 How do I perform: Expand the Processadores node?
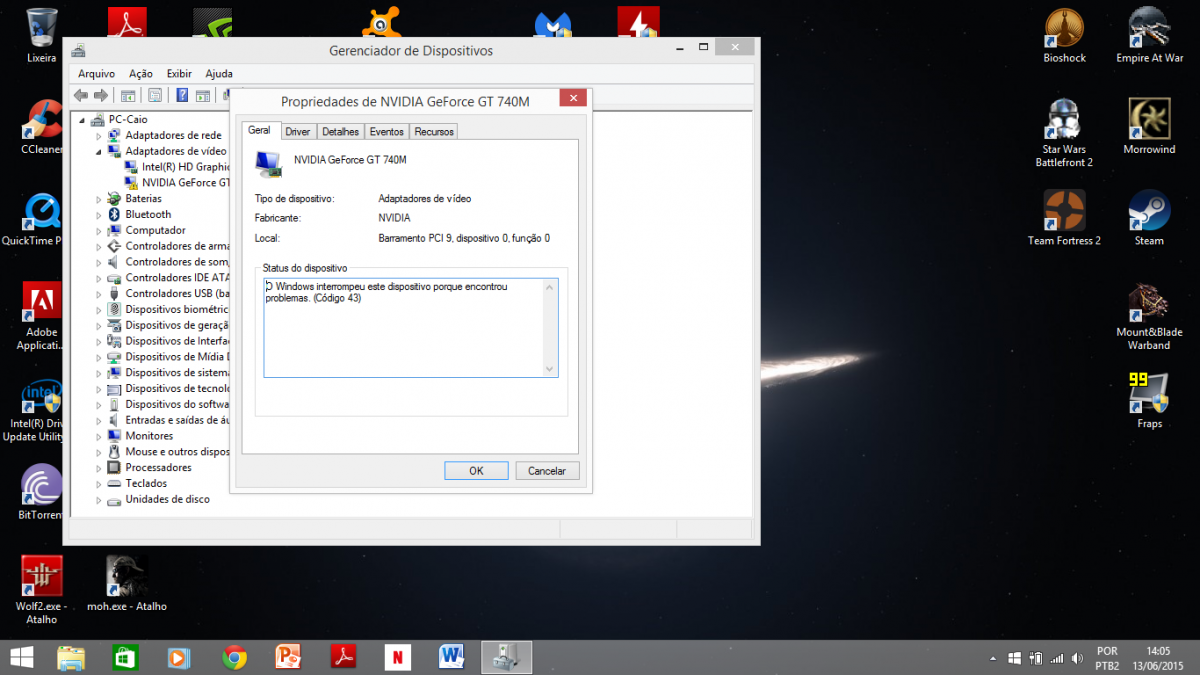(x=99, y=467)
